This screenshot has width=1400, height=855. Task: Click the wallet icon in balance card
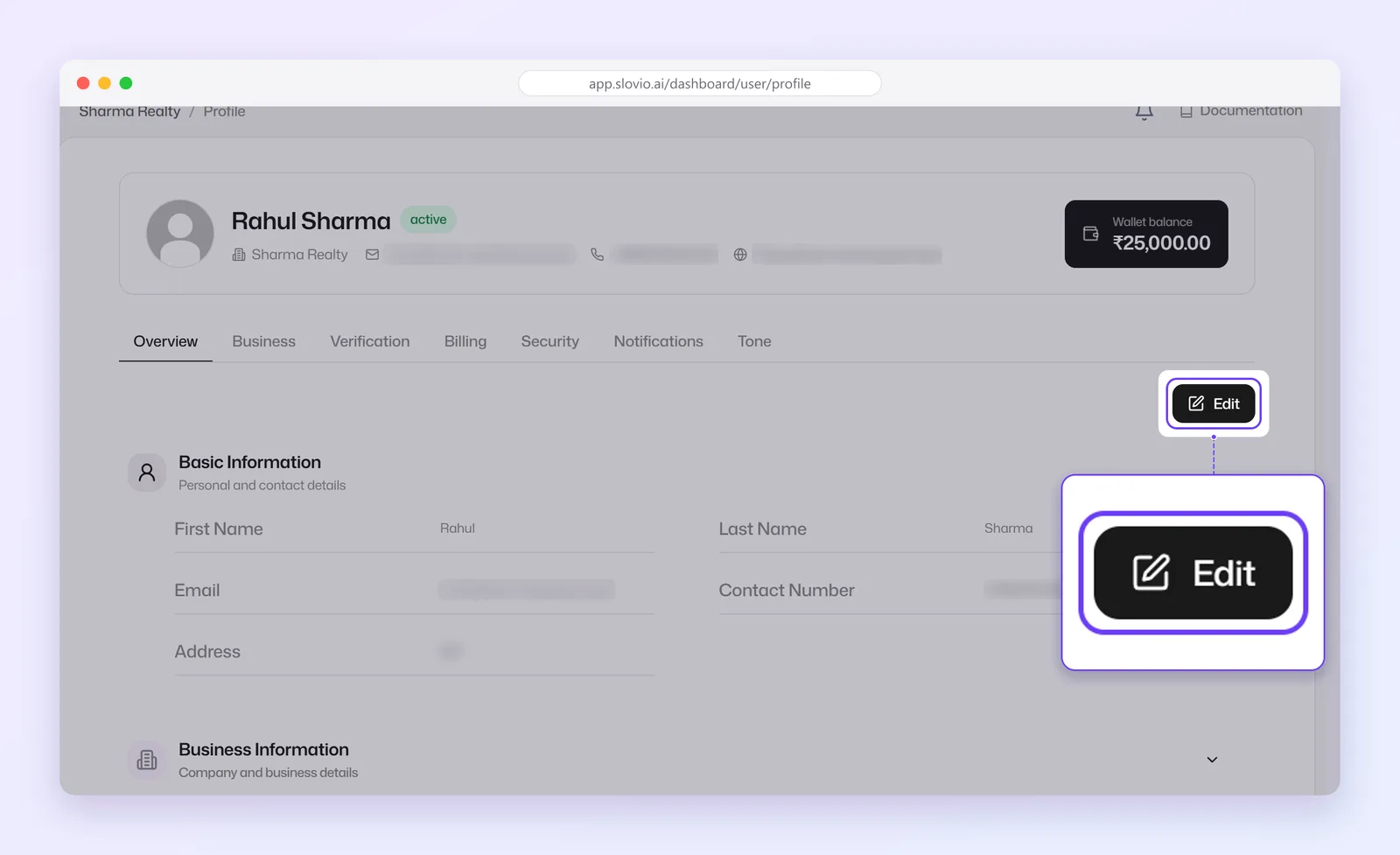tap(1090, 234)
